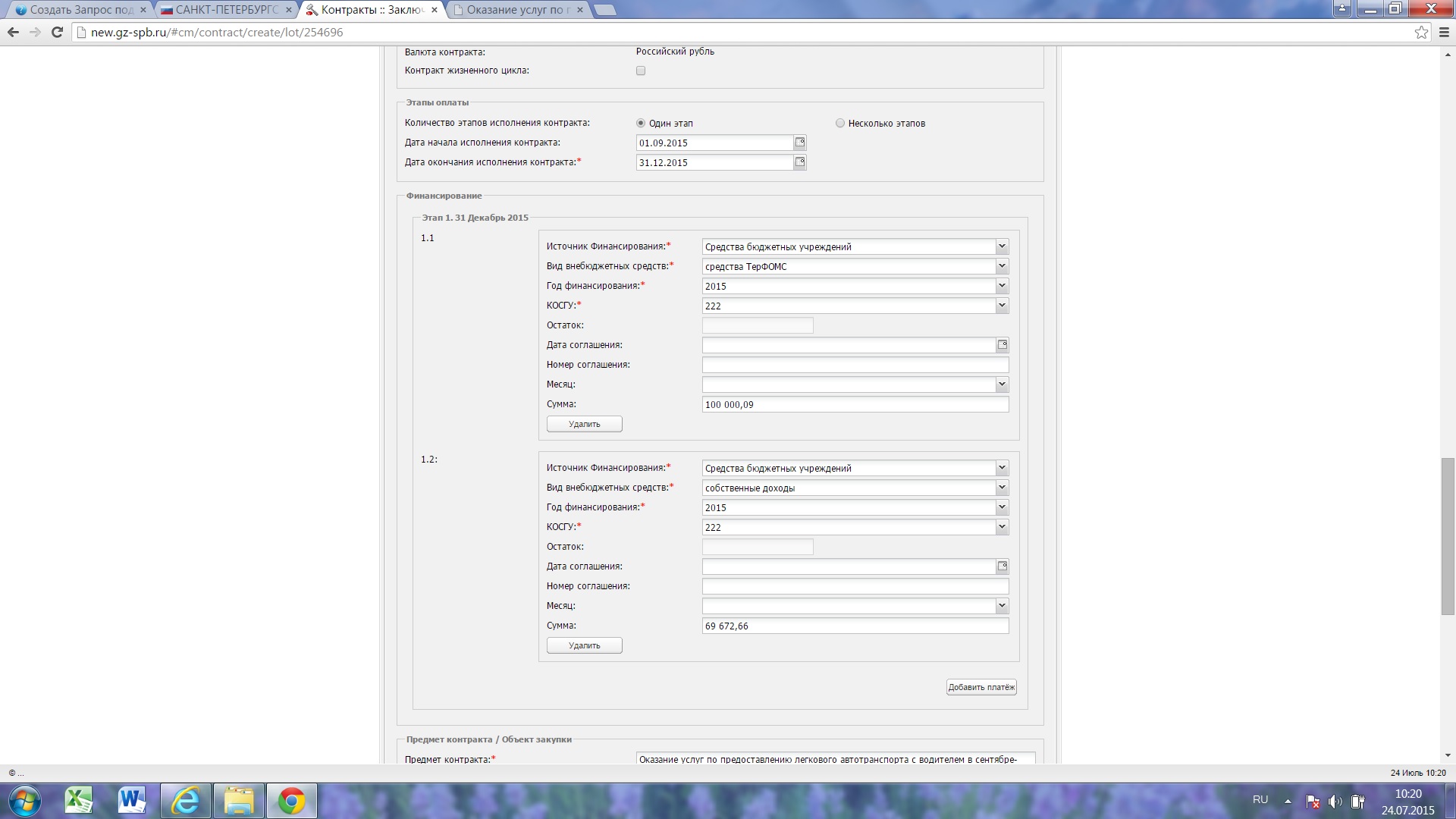1456x819 pixels.
Task: Expand funding source dropdown in section 1.1
Action: (1001, 246)
